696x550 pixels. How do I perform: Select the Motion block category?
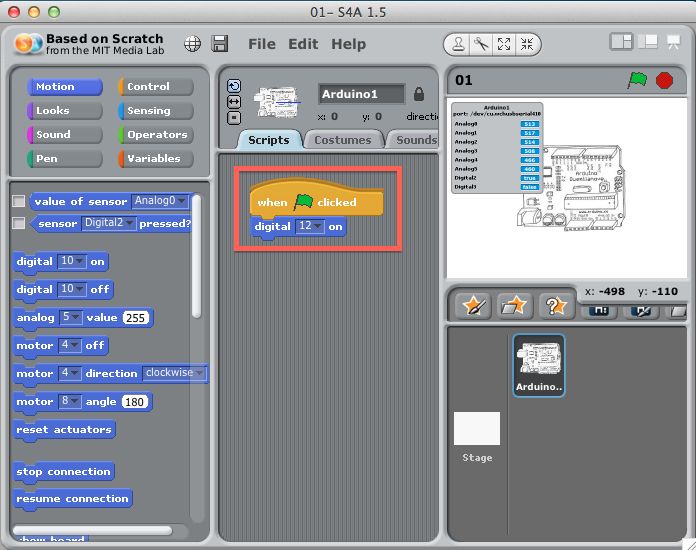coord(65,87)
